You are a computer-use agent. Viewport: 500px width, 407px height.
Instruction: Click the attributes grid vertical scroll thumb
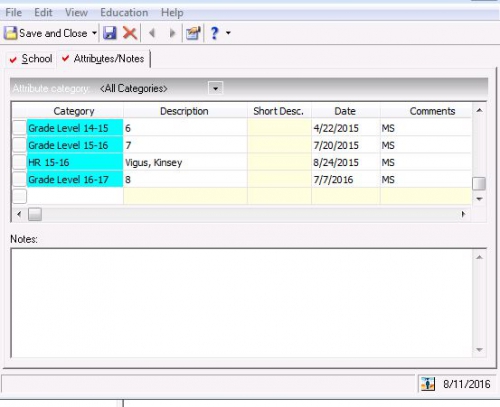click(479, 183)
